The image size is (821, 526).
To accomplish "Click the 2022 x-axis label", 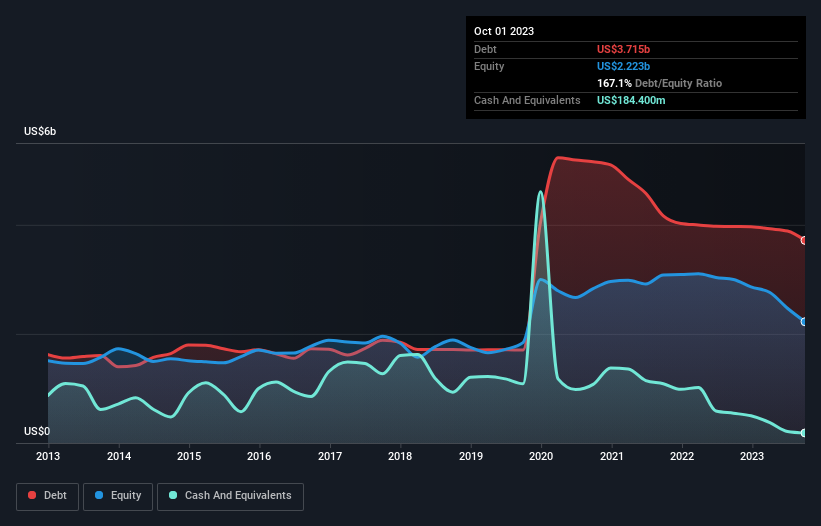I will 682,456.
